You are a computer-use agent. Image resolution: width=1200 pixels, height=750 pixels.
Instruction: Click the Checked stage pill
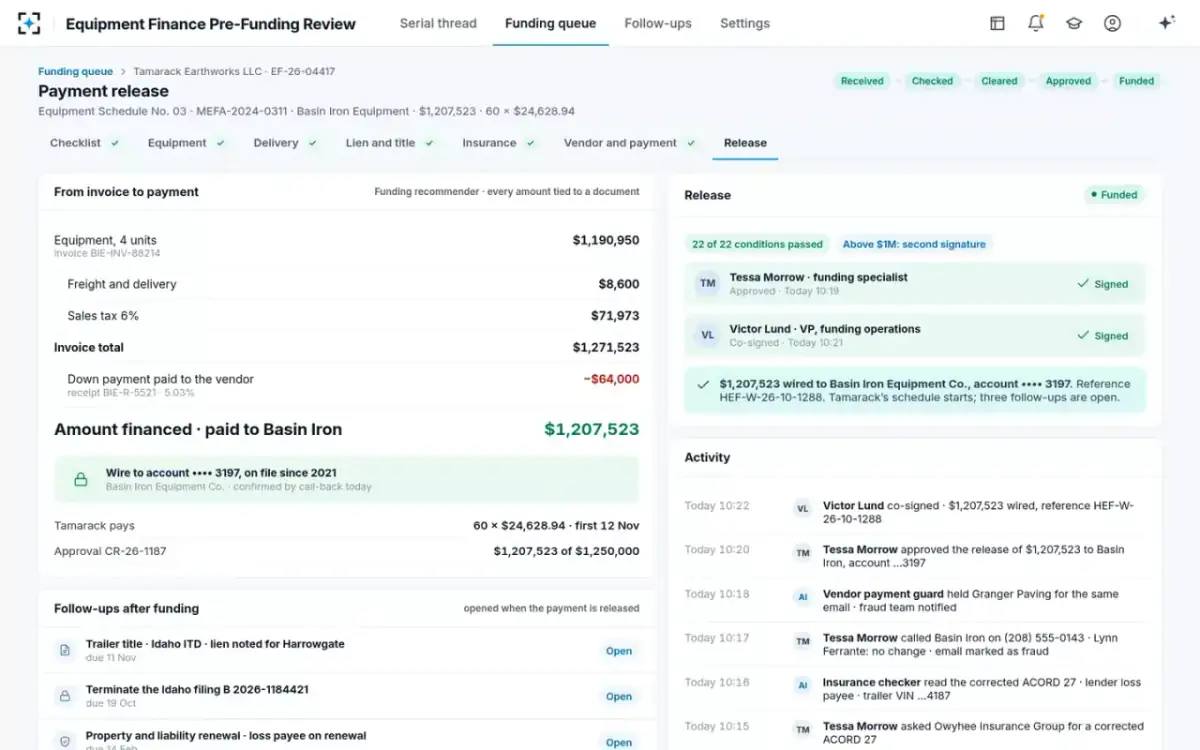point(932,81)
